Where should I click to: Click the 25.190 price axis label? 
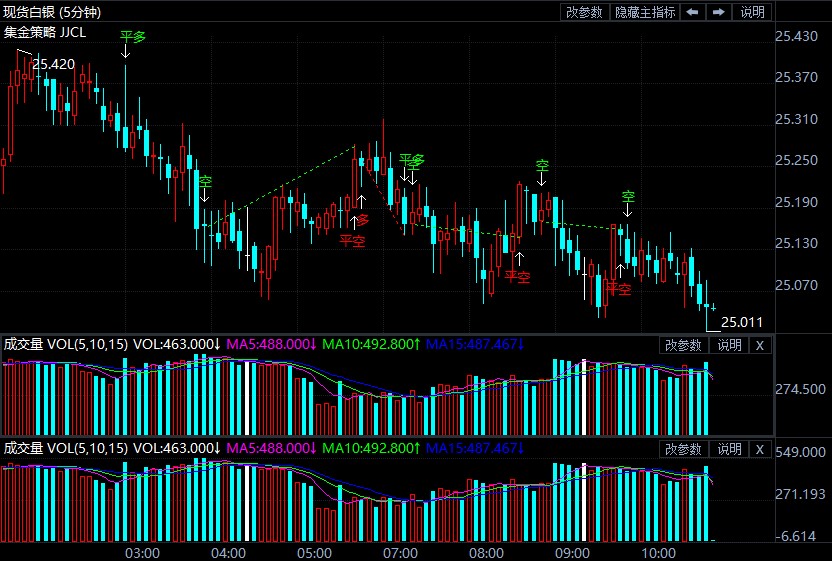796,202
